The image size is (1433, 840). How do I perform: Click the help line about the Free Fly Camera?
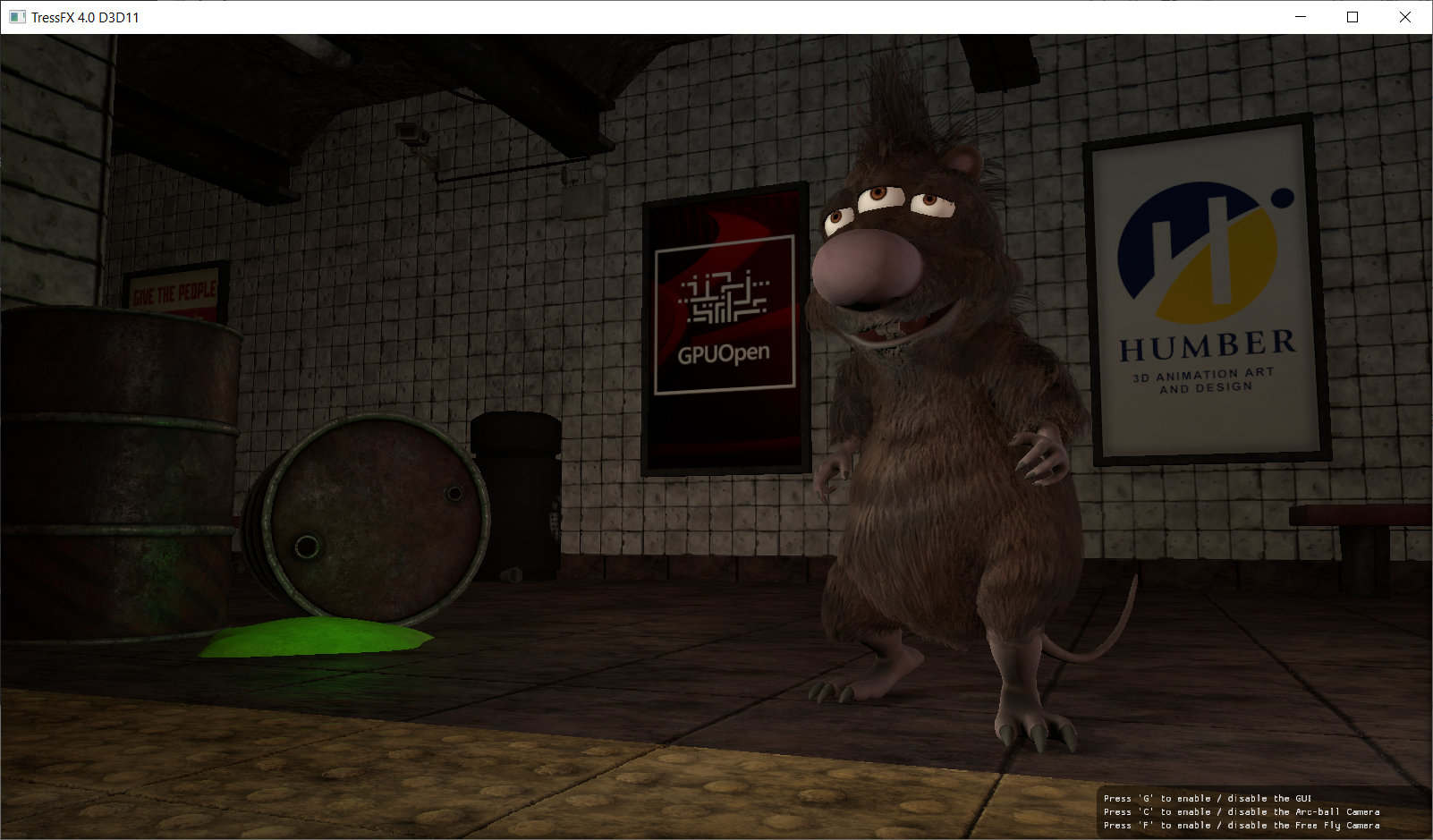tap(1242, 825)
